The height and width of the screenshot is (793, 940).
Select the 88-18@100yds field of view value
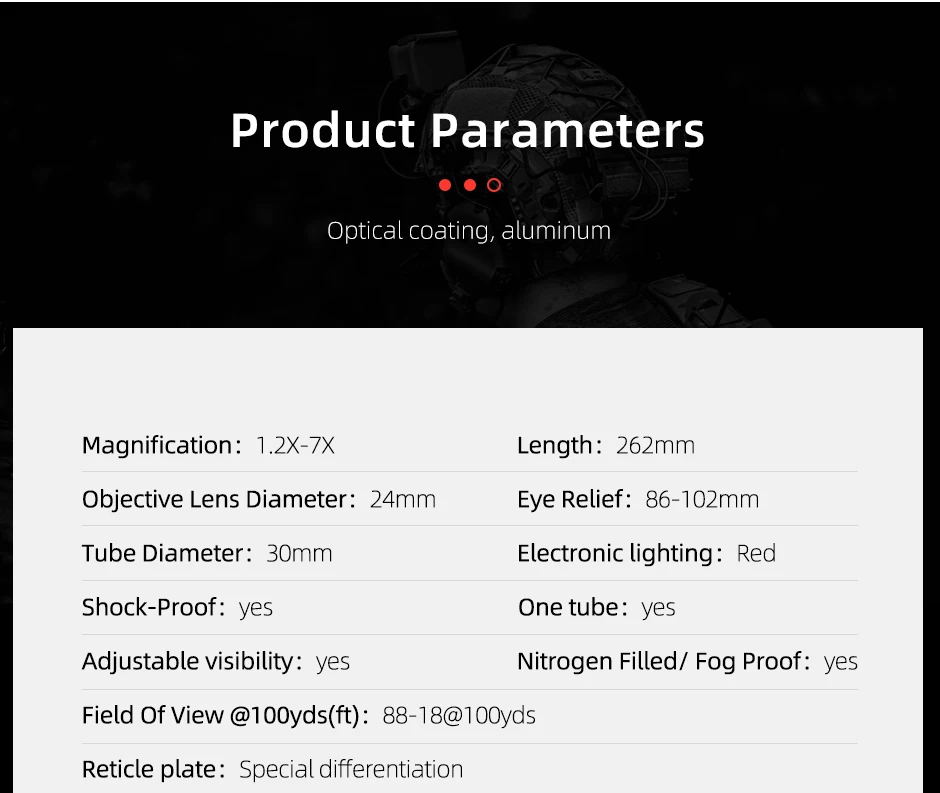coord(459,716)
